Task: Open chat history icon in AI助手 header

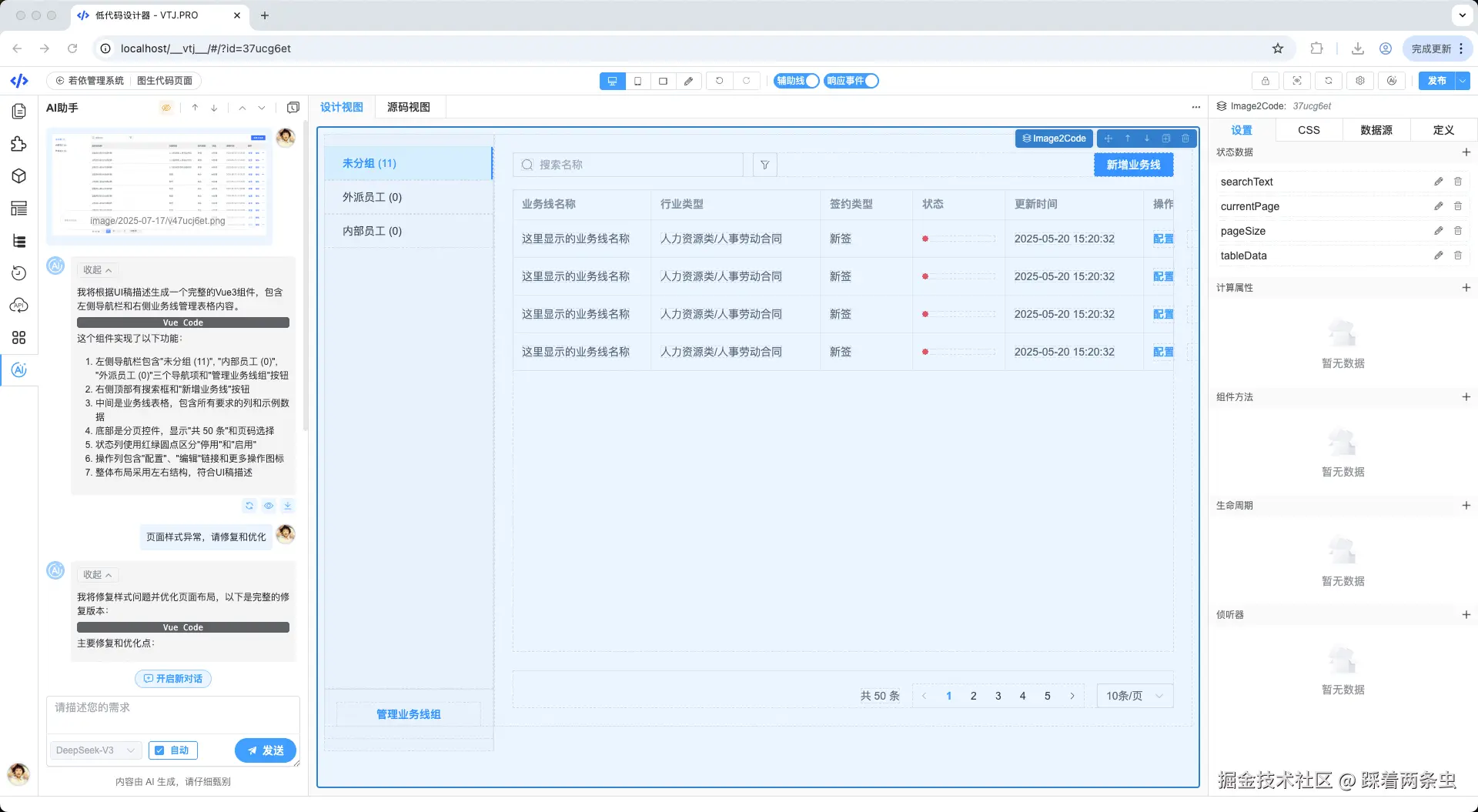Action: point(293,108)
